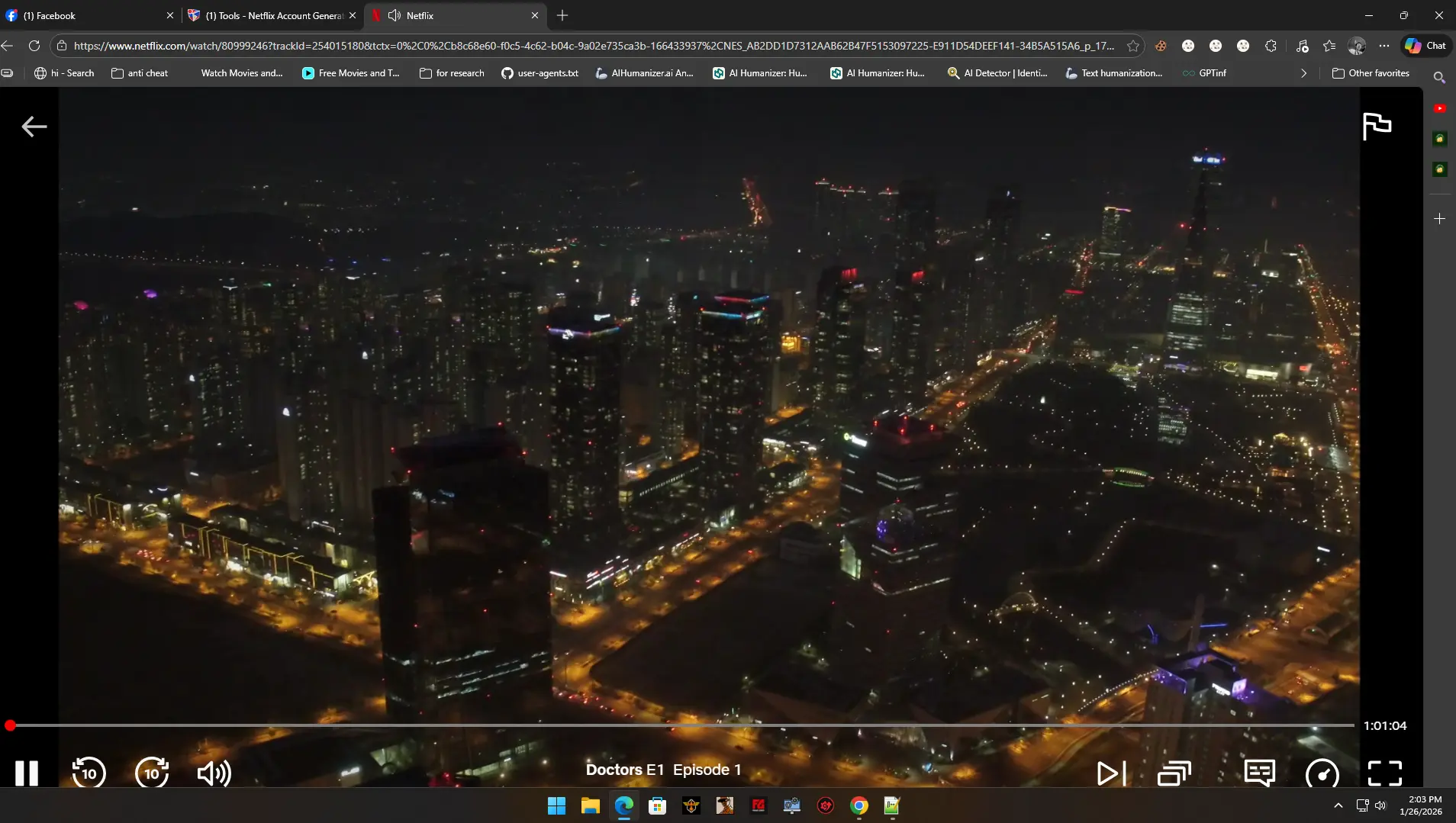1456x823 pixels.
Task: Open taskbar volume settings
Action: coord(1380,805)
